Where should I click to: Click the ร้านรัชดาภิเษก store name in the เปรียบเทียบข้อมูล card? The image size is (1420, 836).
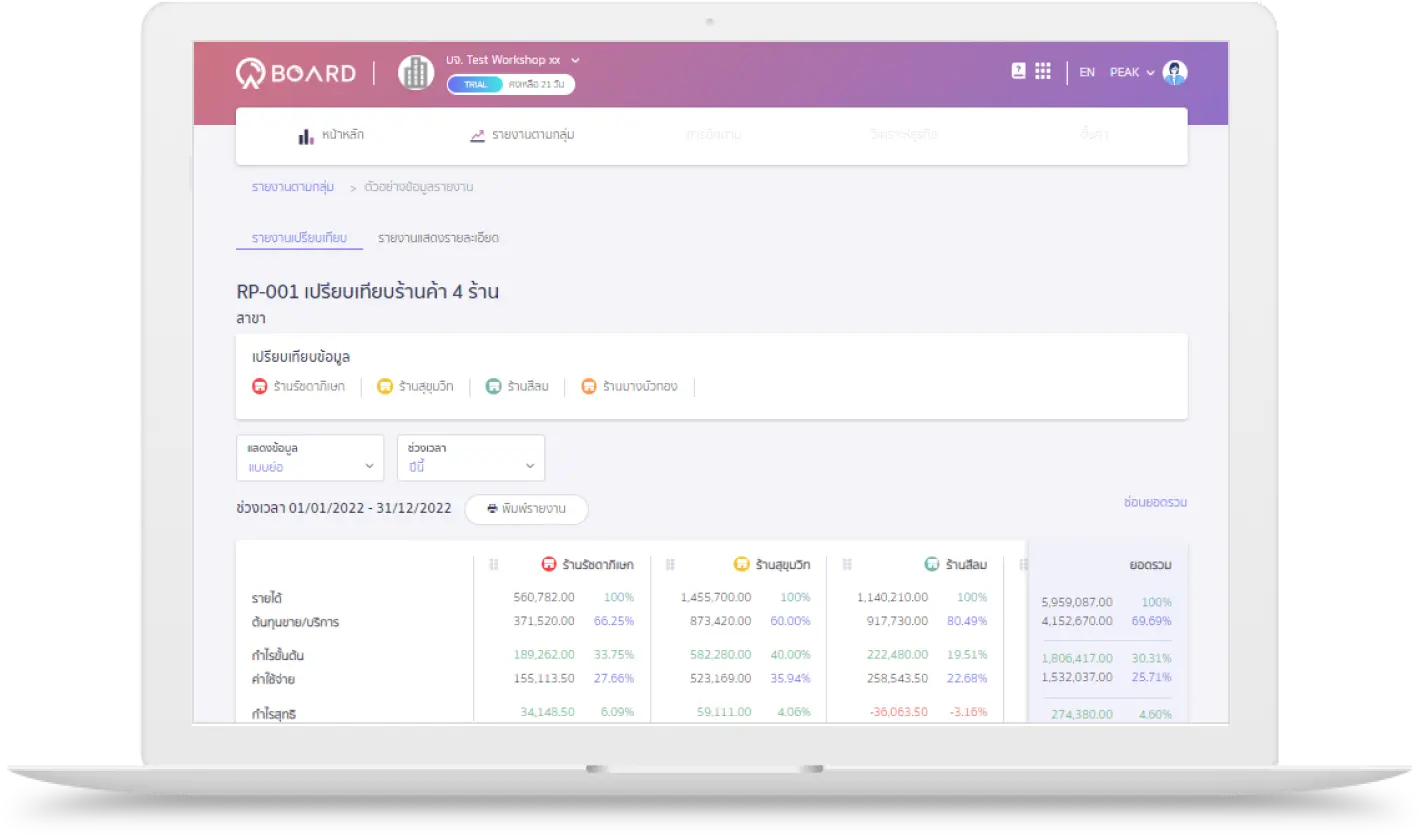coord(309,386)
